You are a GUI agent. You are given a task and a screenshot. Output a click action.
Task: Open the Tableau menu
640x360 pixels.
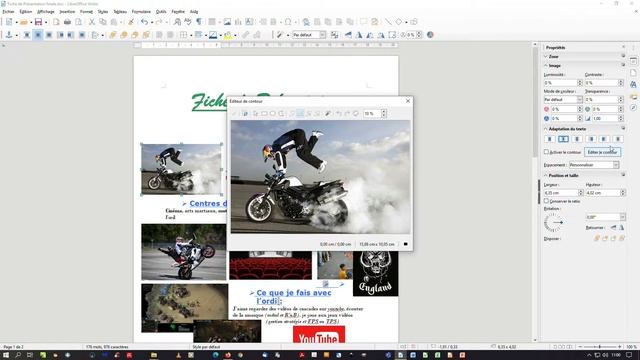tap(120, 12)
